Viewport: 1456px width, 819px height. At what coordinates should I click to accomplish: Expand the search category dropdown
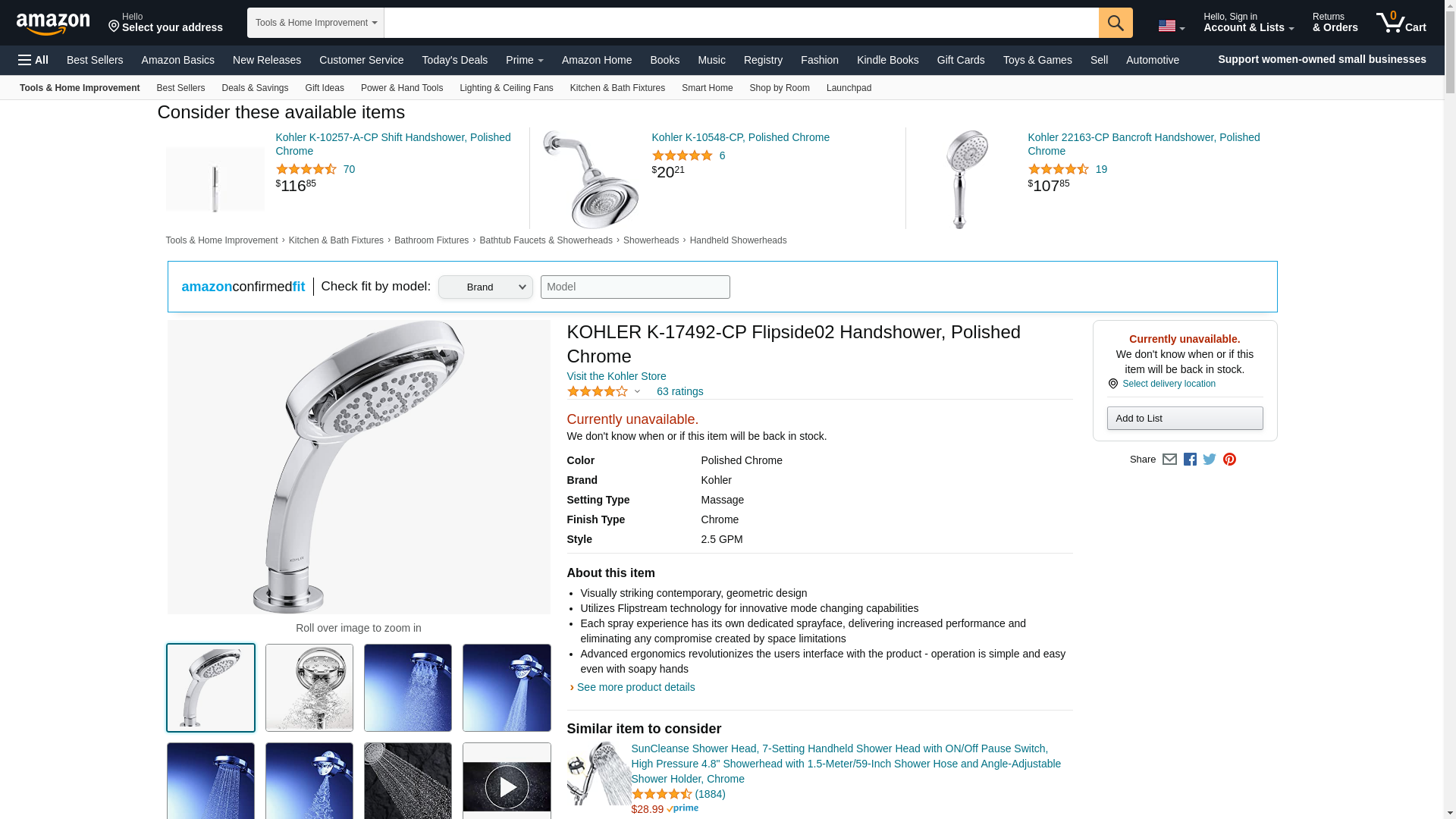point(315,23)
